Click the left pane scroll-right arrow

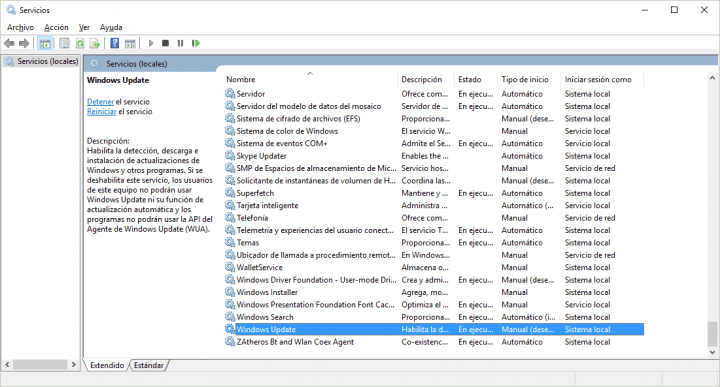tap(73, 365)
